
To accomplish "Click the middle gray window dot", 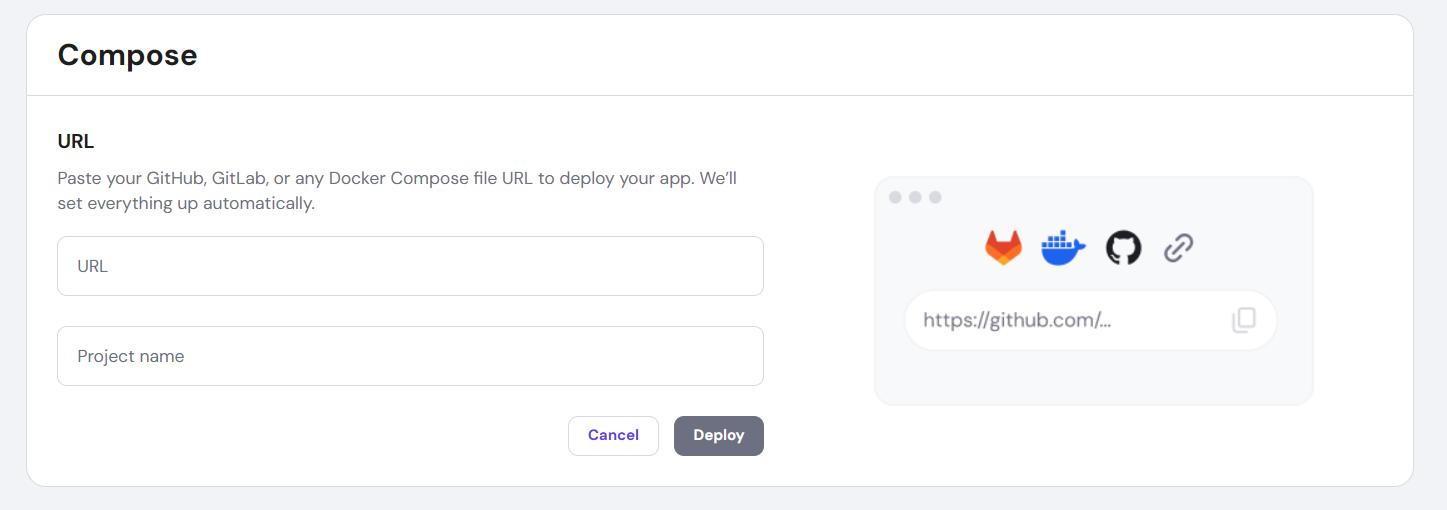I will coord(915,197).
